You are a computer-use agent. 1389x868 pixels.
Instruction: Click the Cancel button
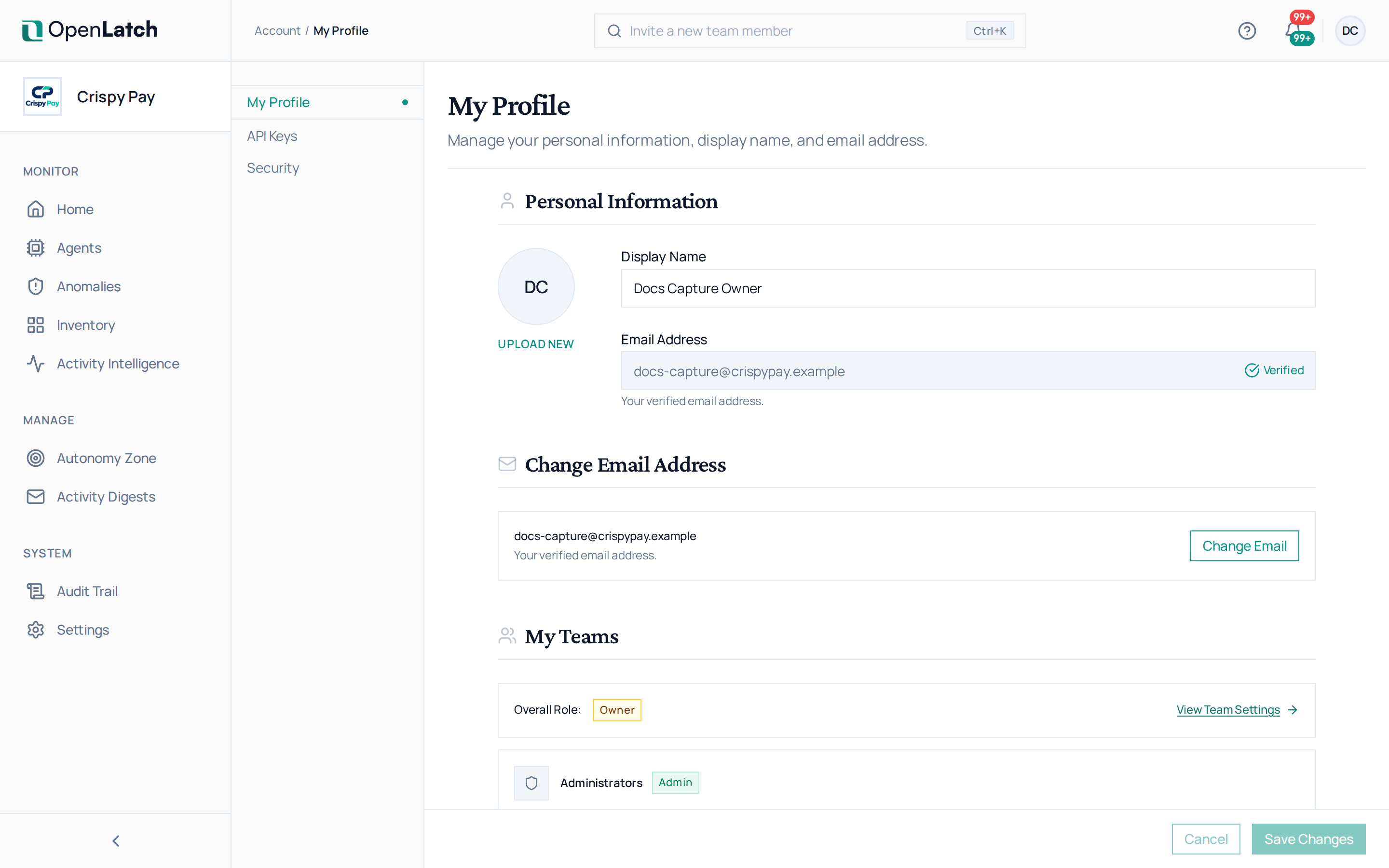coord(1206,839)
